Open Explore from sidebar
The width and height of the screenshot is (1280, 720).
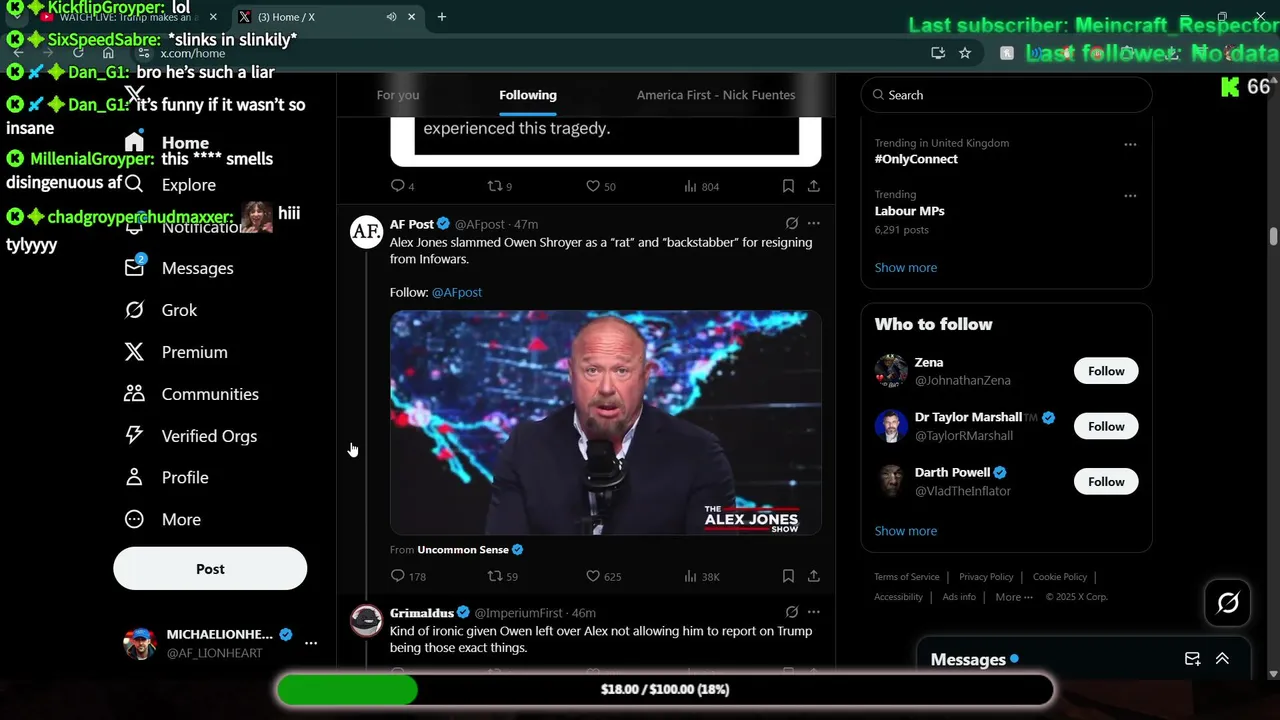170,185
